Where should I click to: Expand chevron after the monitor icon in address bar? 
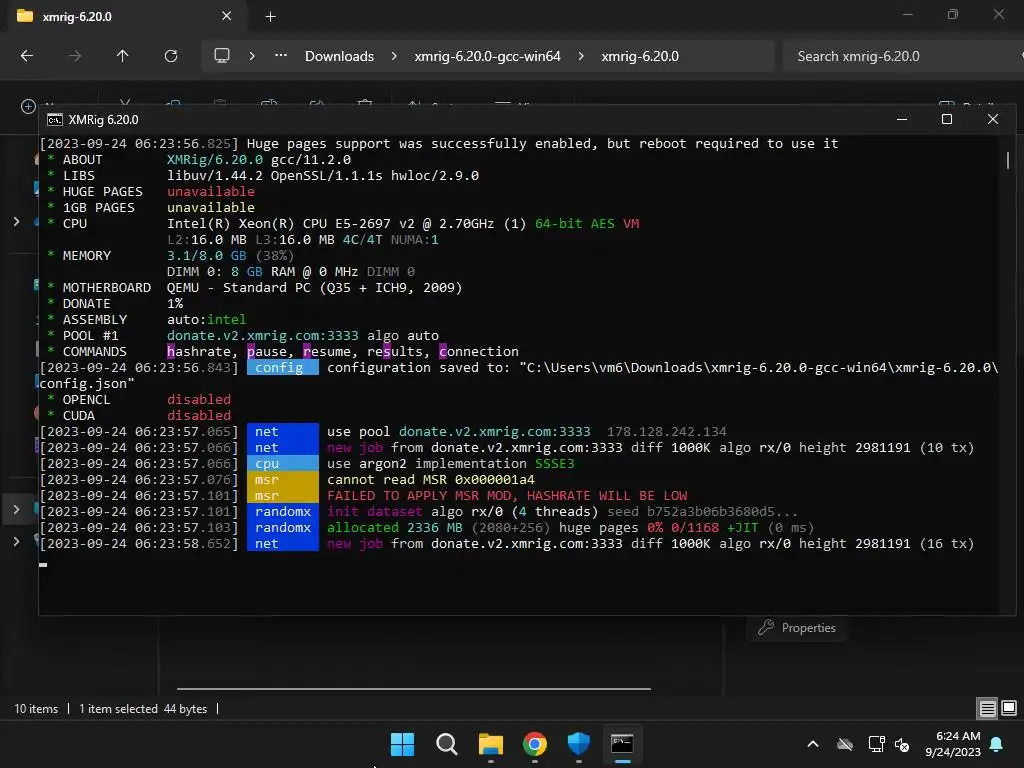pos(252,56)
